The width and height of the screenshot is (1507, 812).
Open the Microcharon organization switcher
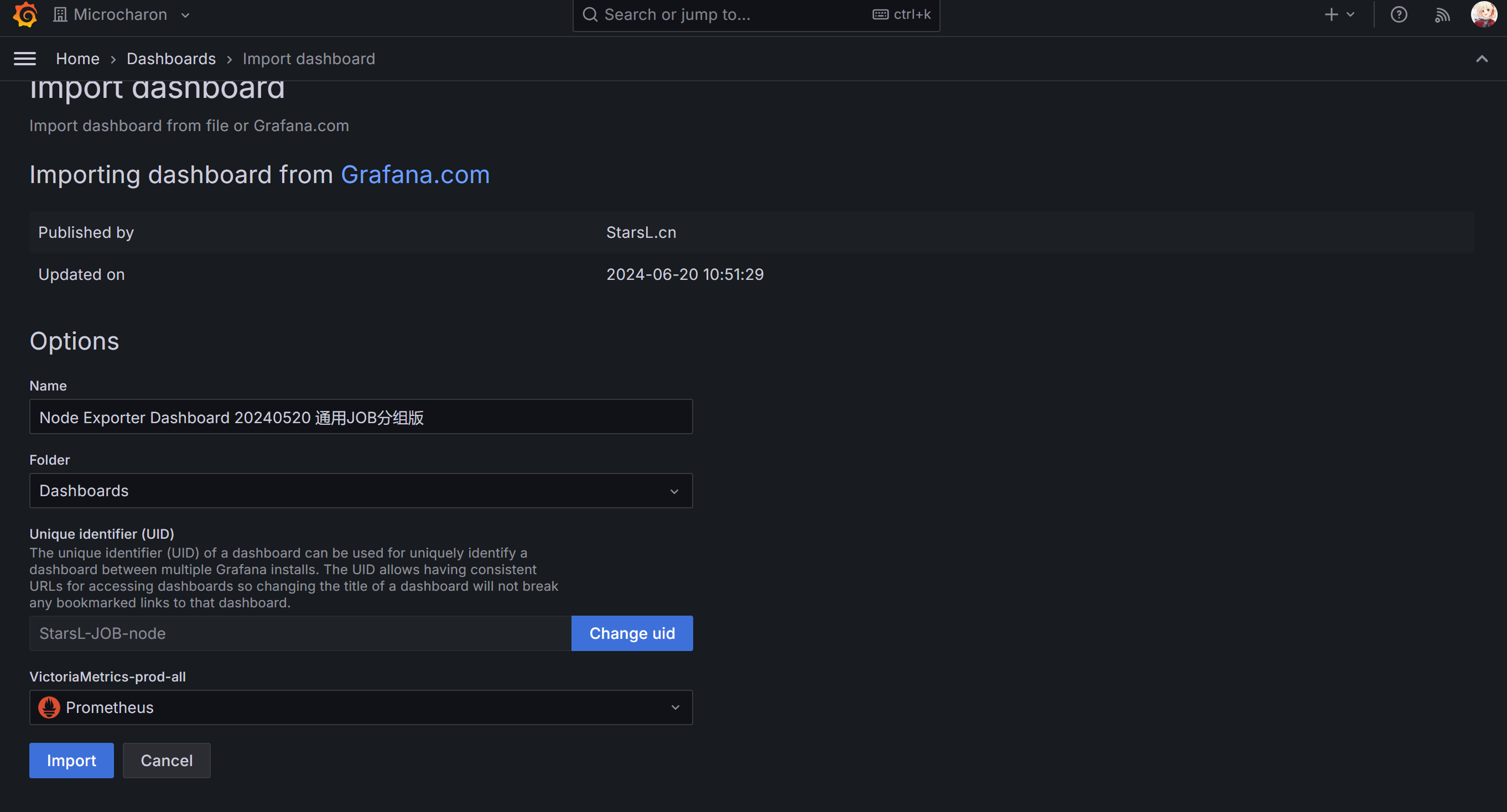[121, 14]
